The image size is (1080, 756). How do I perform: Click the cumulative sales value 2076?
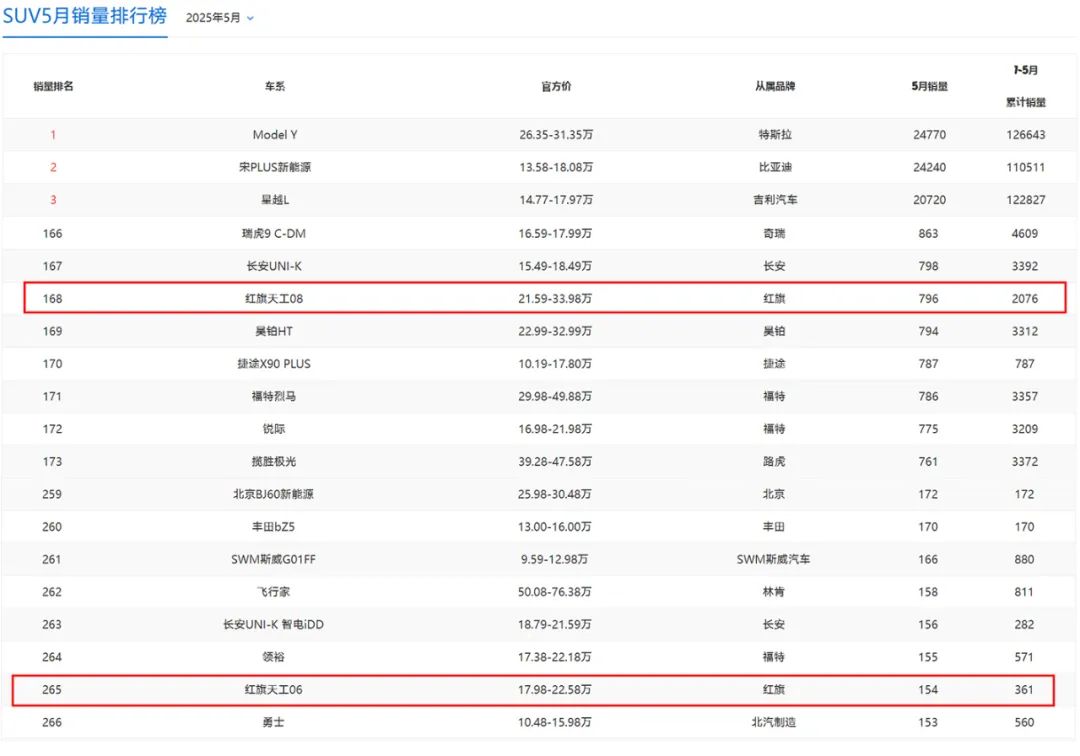pos(1025,299)
